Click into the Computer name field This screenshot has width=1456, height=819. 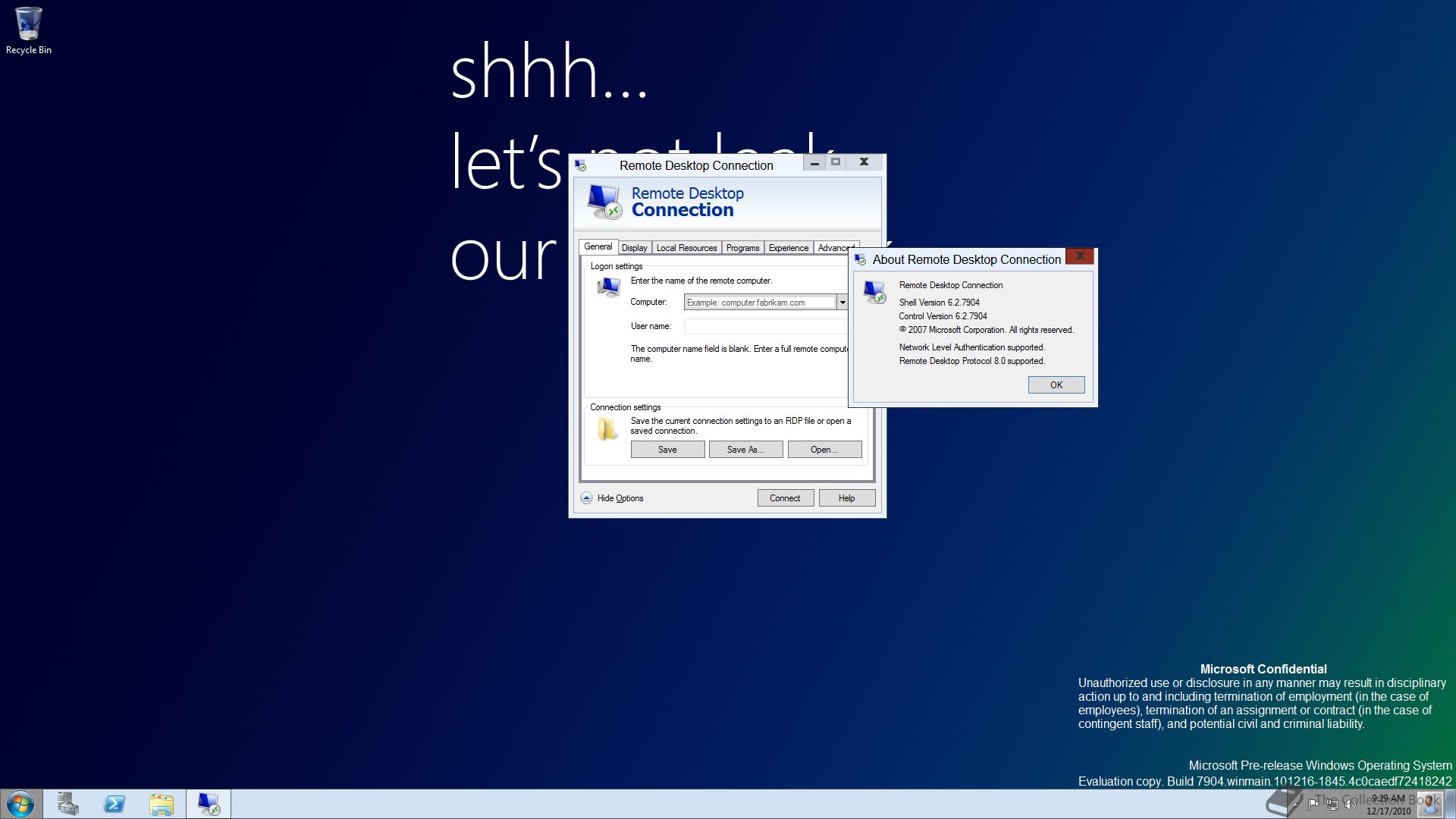tap(759, 303)
